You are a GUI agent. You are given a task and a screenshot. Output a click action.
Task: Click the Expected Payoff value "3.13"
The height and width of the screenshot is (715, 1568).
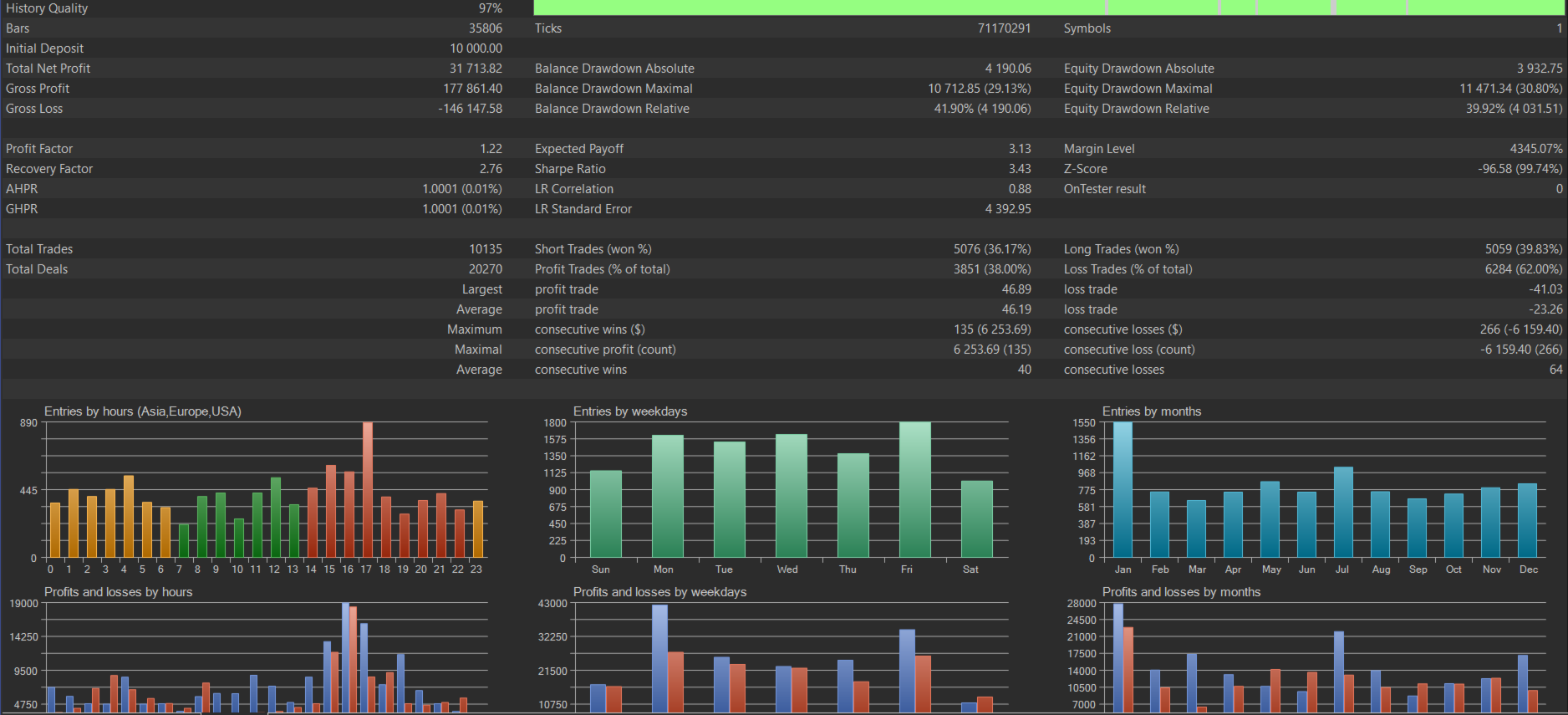tap(1020, 149)
